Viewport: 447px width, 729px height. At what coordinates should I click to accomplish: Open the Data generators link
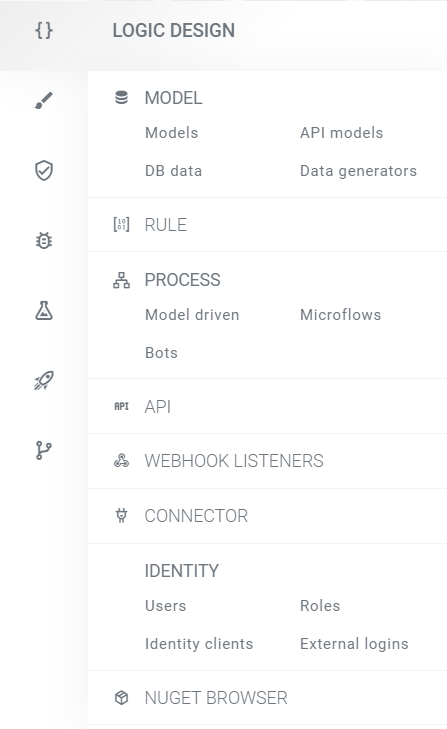(358, 171)
